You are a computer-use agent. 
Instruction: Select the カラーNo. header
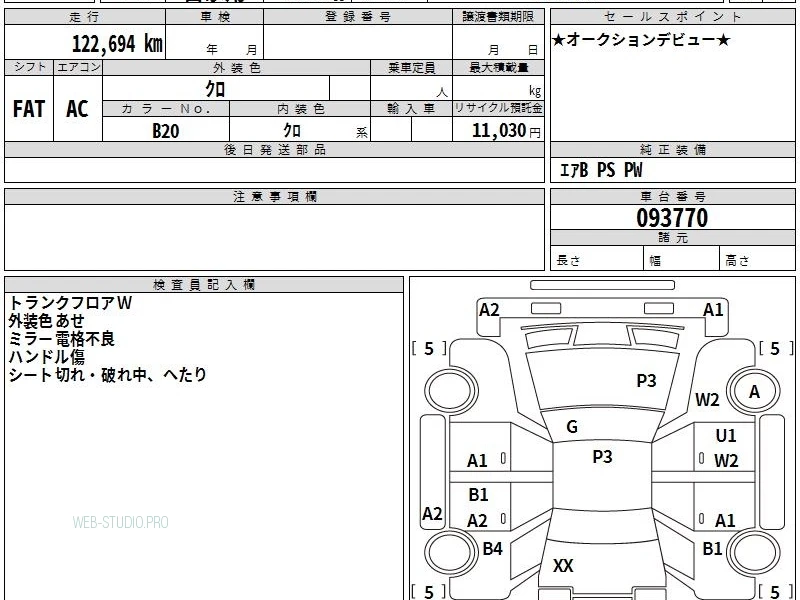click(166, 109)
